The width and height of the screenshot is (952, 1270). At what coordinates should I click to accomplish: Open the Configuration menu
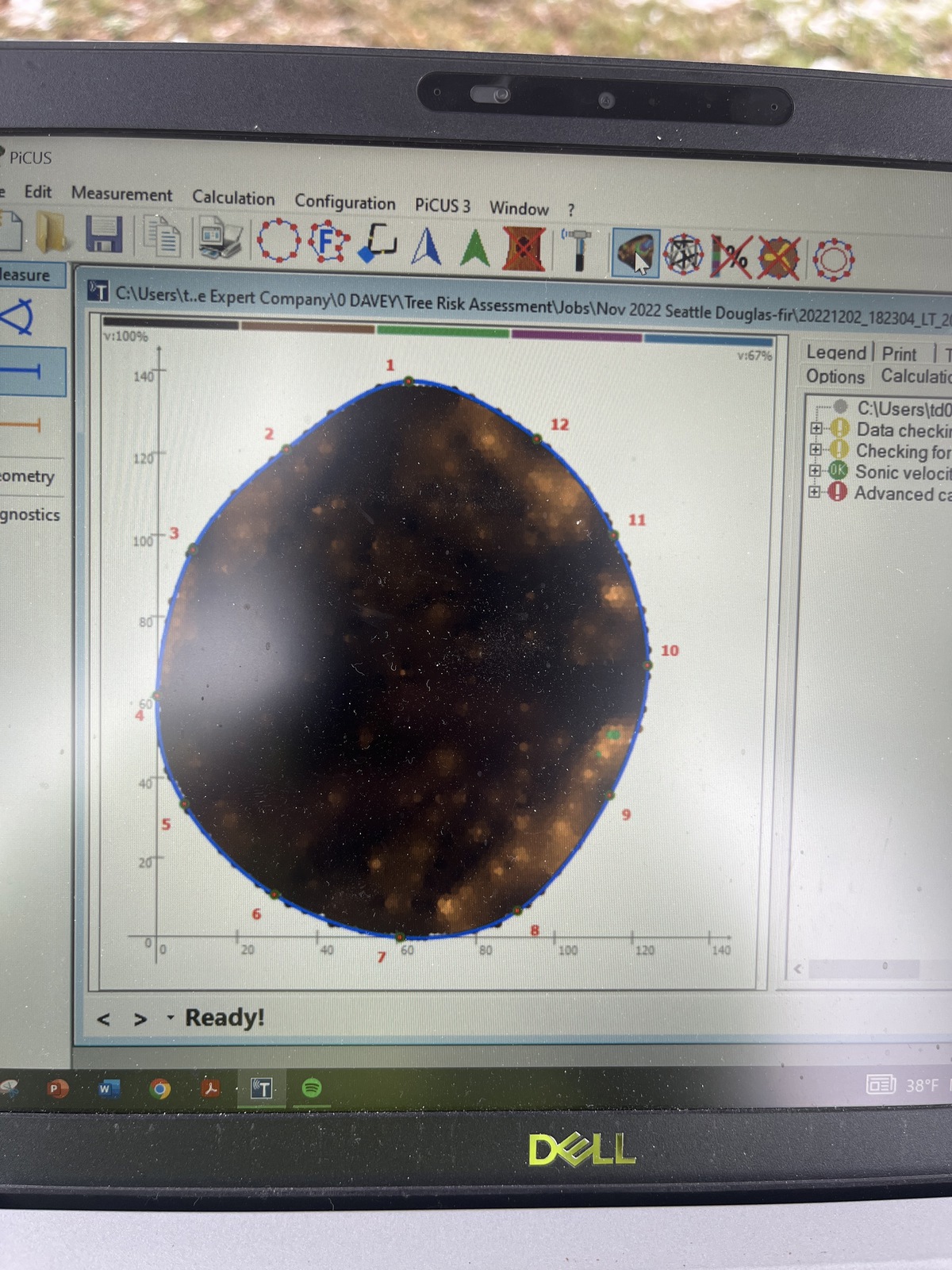[344, 202]
